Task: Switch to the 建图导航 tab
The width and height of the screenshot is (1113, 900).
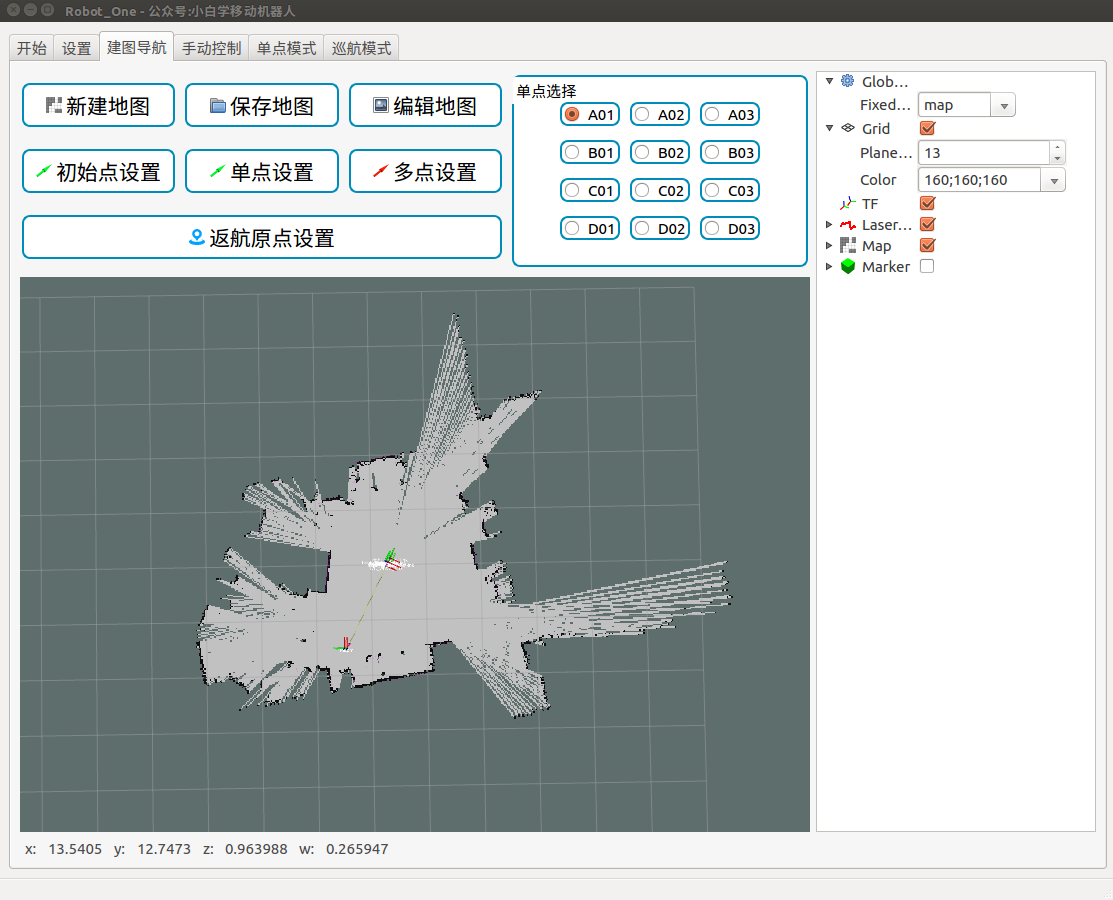Action: click(x=136, y=48)
